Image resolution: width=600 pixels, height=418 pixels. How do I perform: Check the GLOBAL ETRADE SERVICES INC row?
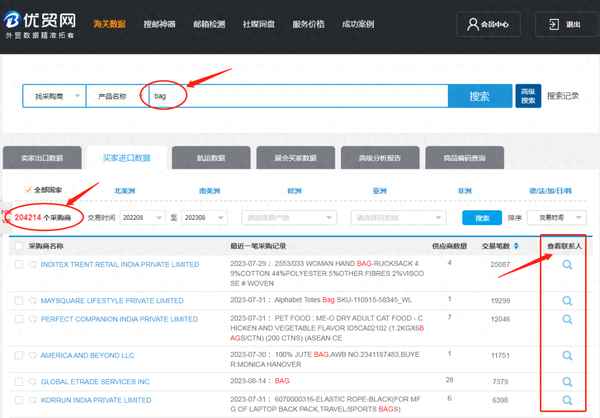click(x=19, y=381)
